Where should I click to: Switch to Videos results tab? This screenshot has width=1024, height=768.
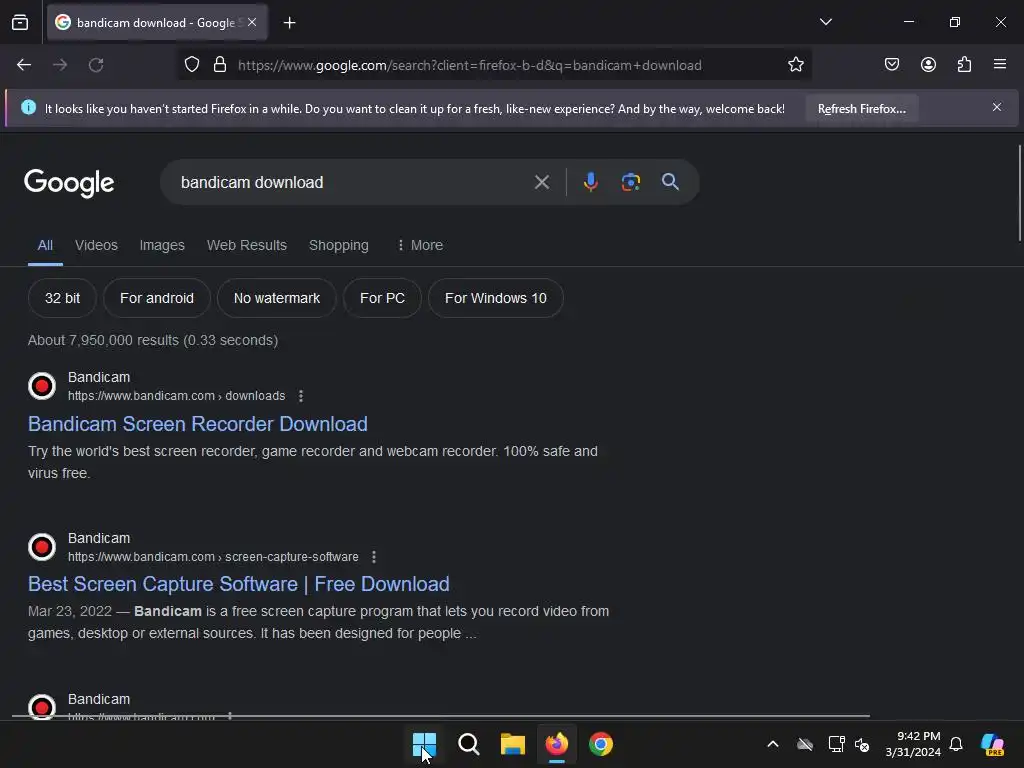point(96,246)
